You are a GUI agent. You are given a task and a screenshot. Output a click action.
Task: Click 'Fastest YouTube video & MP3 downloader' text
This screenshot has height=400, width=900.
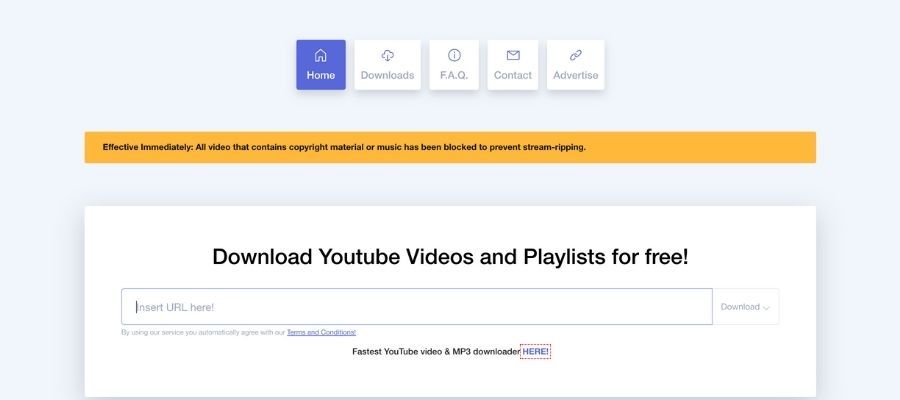tap(436, 352)
